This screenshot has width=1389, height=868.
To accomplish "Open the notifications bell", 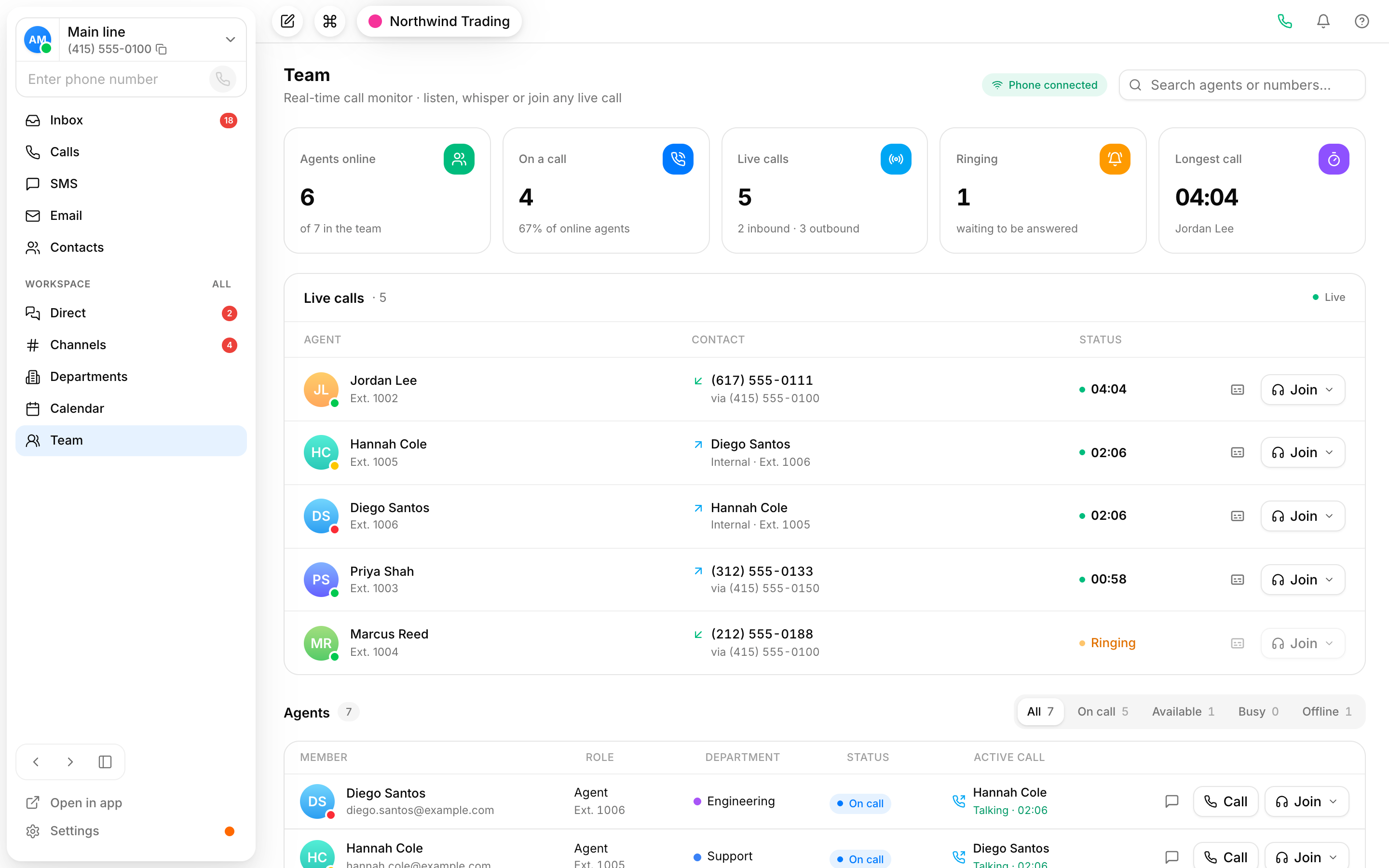I will pyautogui.click(x=1323, y=21).
